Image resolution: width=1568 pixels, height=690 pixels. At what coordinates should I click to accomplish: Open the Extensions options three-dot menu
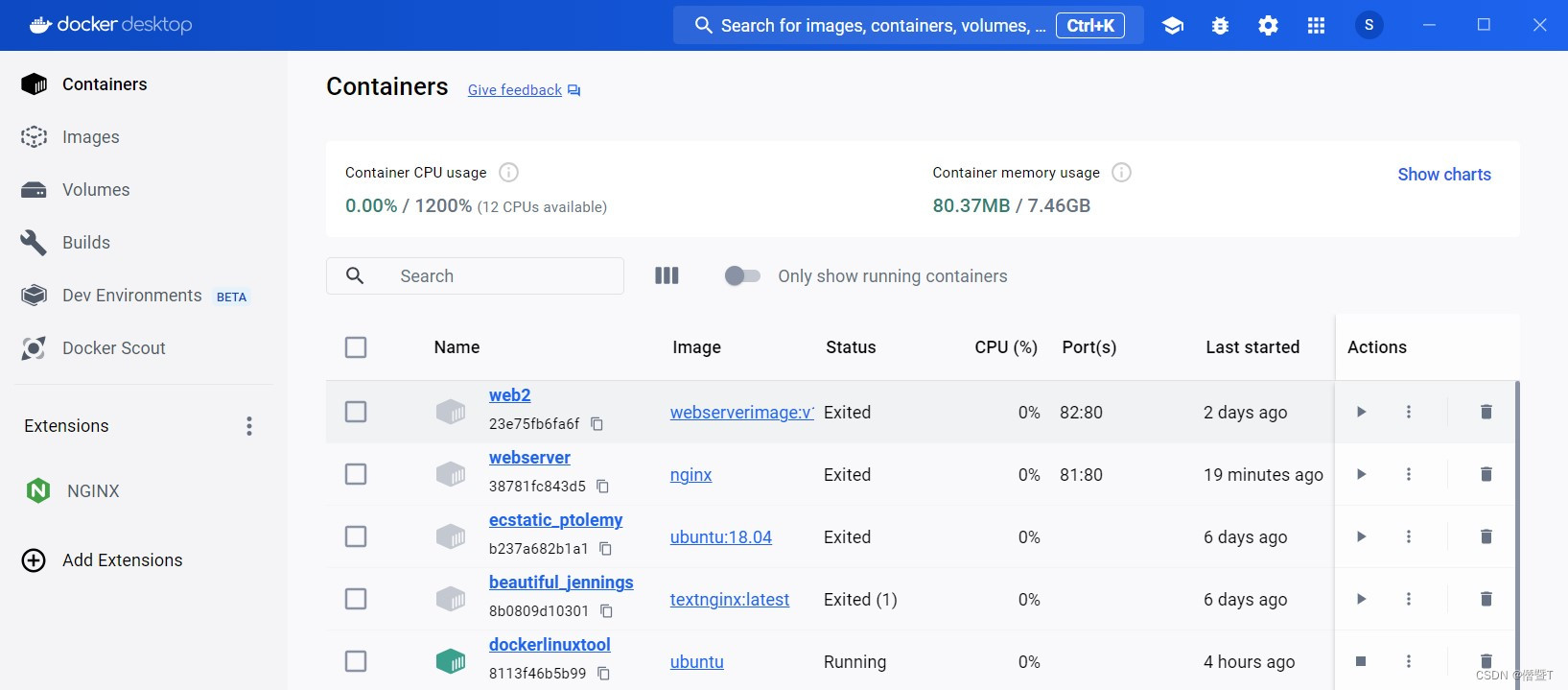pyautogui.click(x=249, y=426)
